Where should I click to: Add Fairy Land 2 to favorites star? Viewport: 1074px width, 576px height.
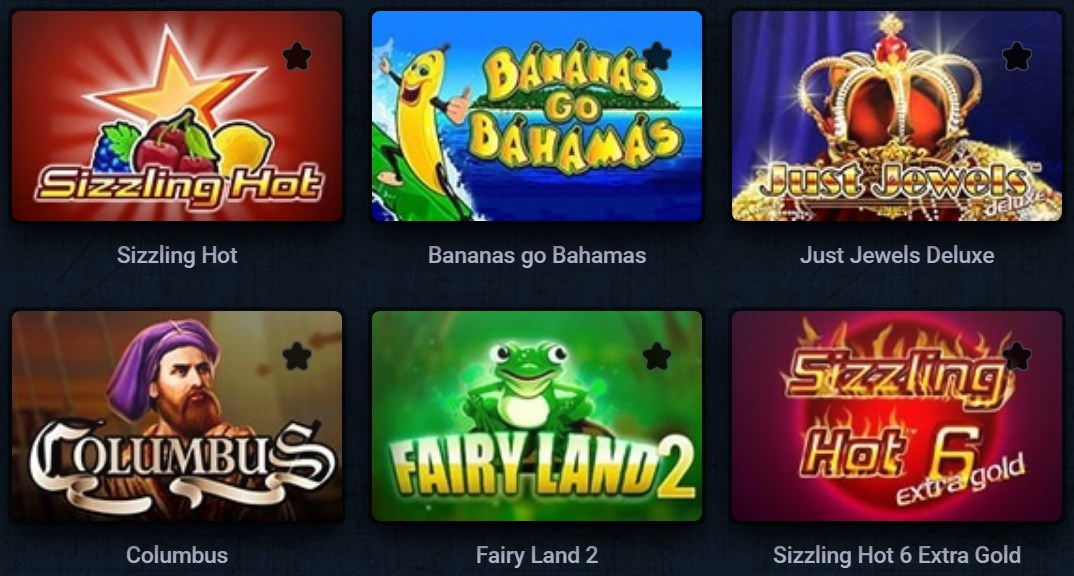(657, 356)
